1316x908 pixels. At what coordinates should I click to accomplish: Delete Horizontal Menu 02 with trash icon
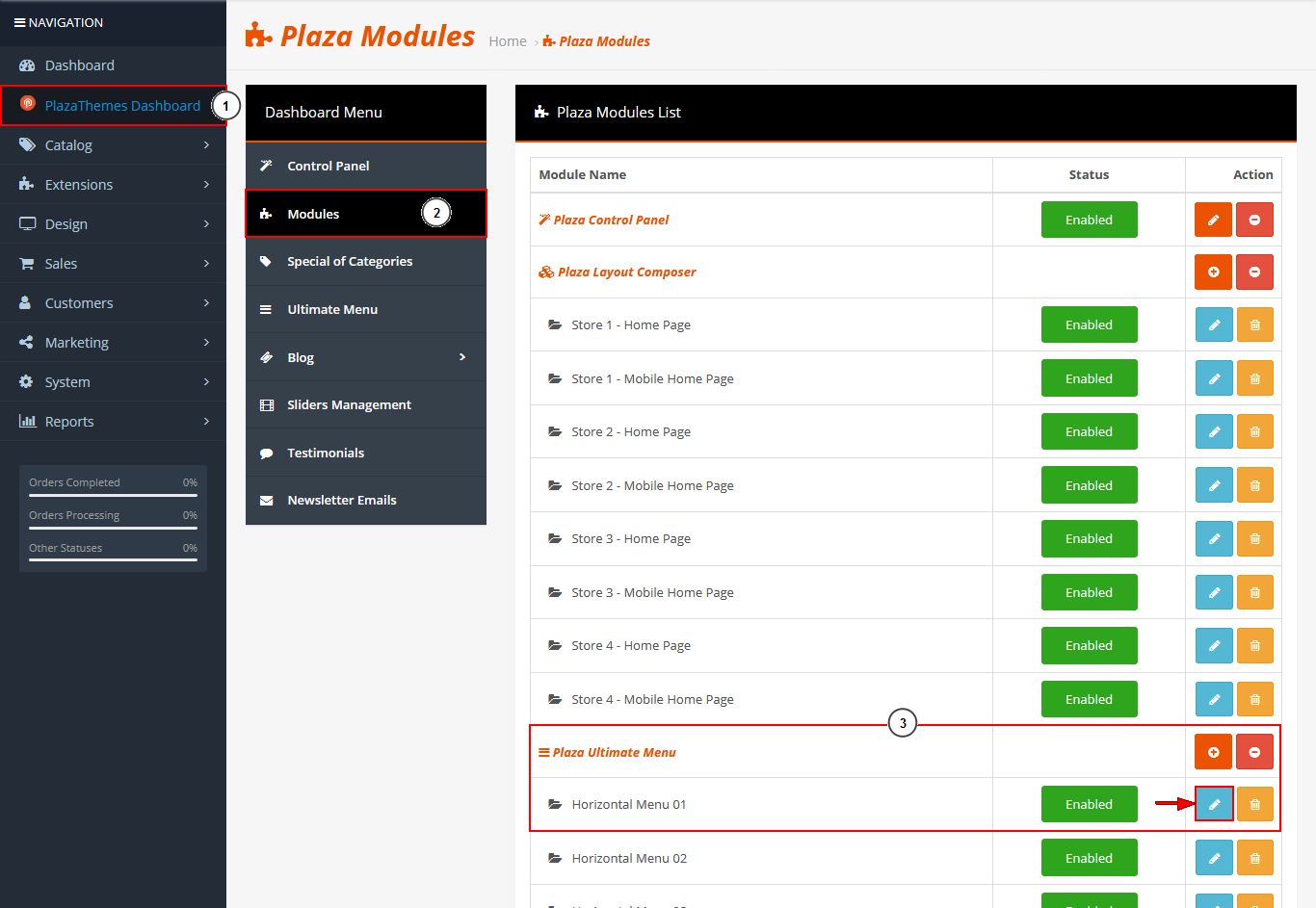tap(1254, 858)
